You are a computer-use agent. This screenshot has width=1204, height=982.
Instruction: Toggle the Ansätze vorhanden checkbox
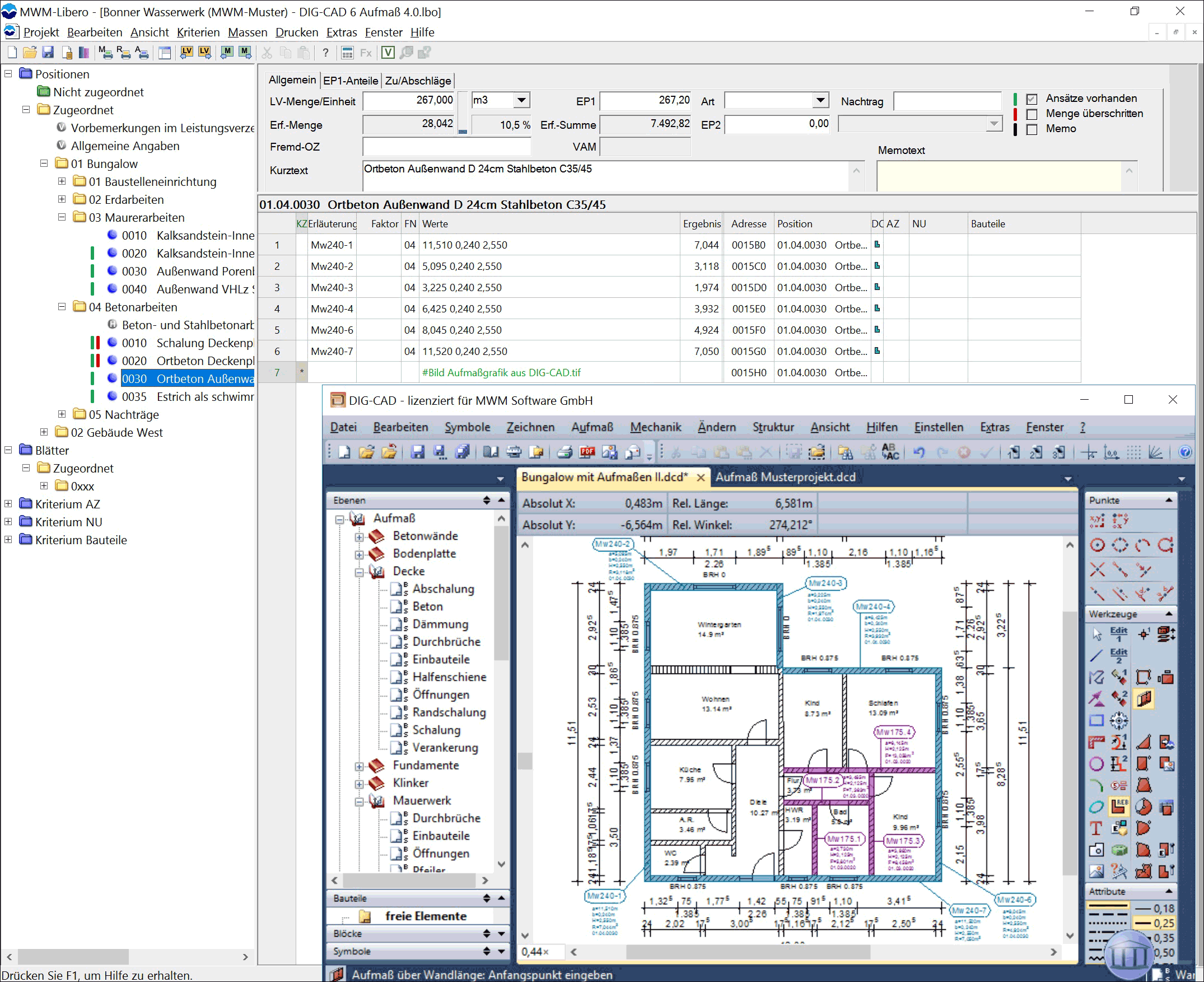(x=1032, y=99)
